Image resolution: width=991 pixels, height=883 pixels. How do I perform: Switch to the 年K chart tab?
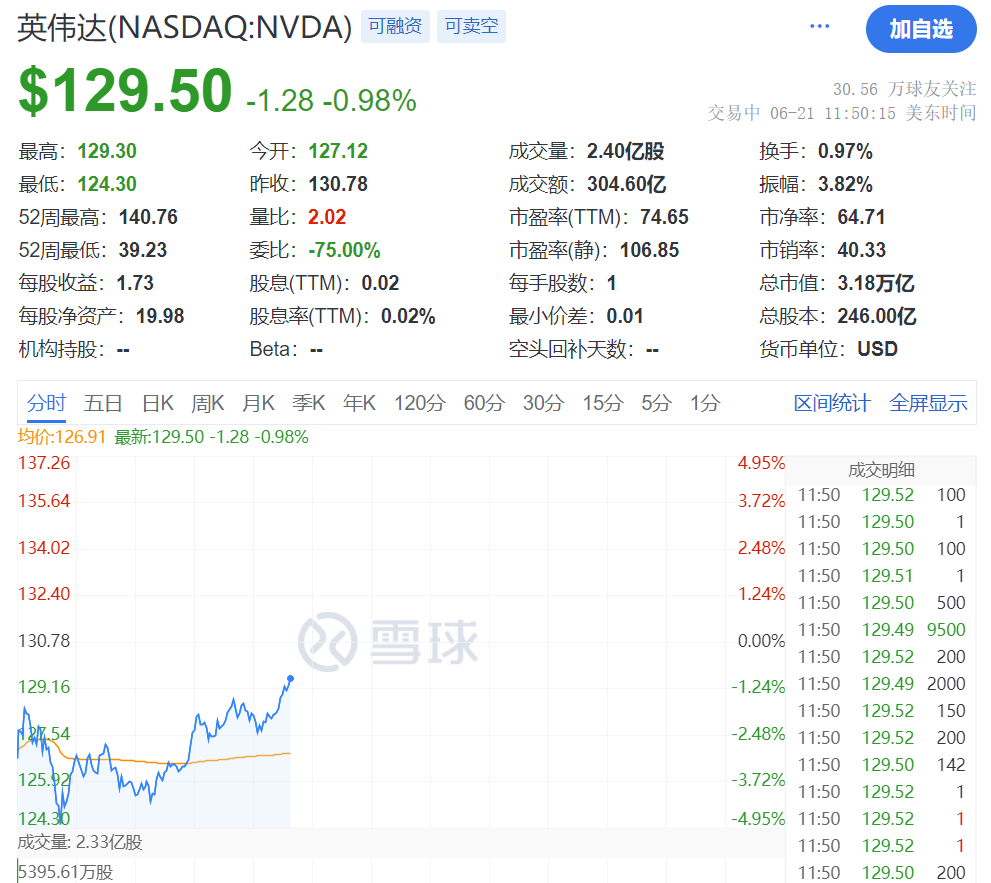pos(359,403)
